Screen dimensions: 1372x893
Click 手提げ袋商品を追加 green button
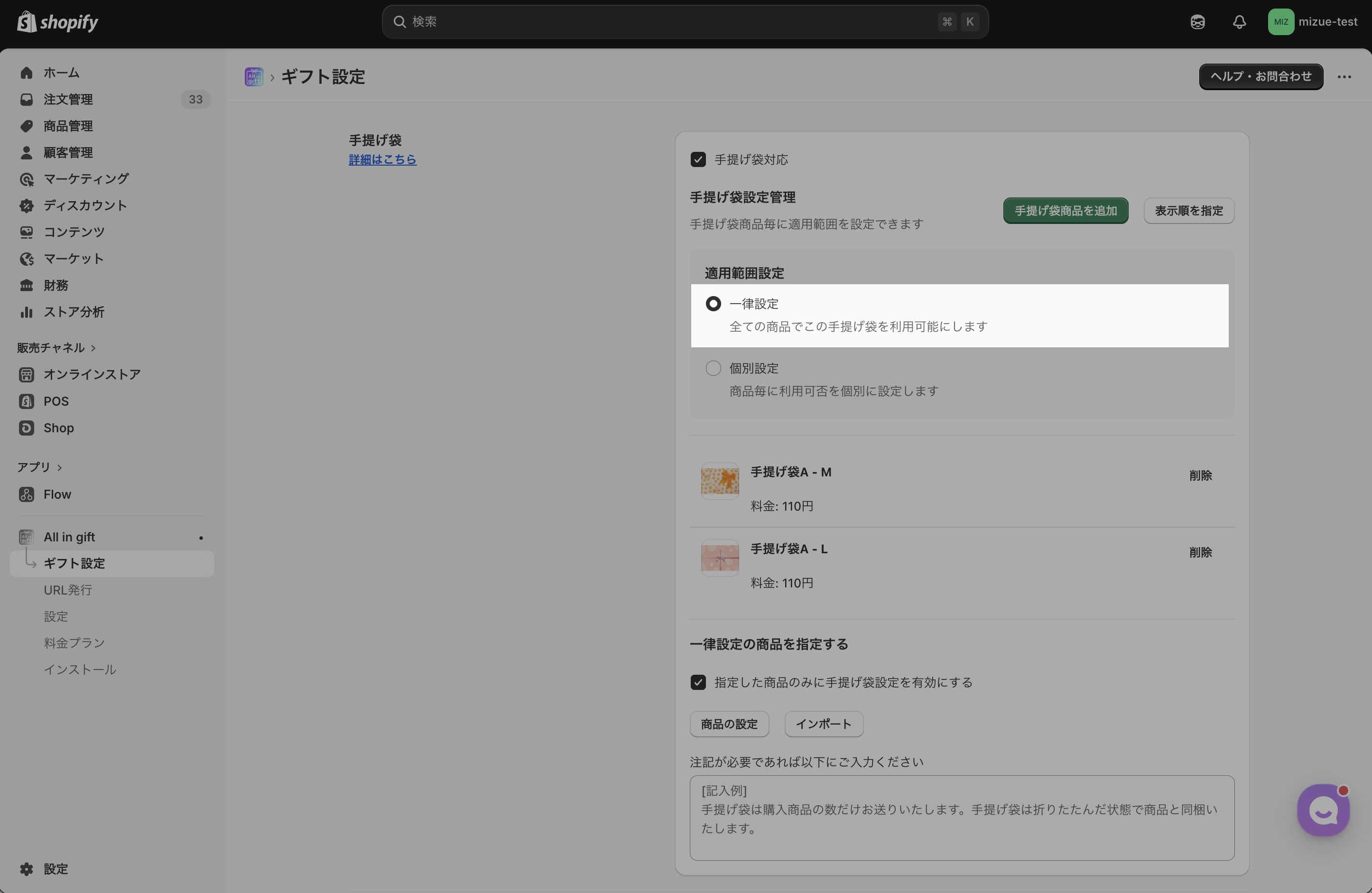click(x=1066, y=211)
